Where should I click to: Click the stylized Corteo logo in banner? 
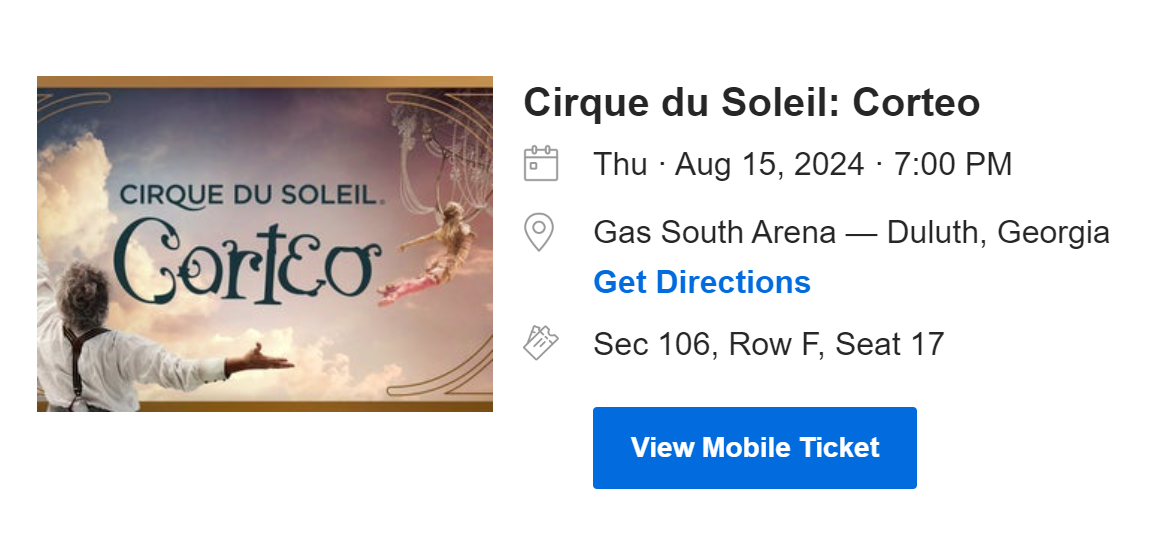pos(247,262)
